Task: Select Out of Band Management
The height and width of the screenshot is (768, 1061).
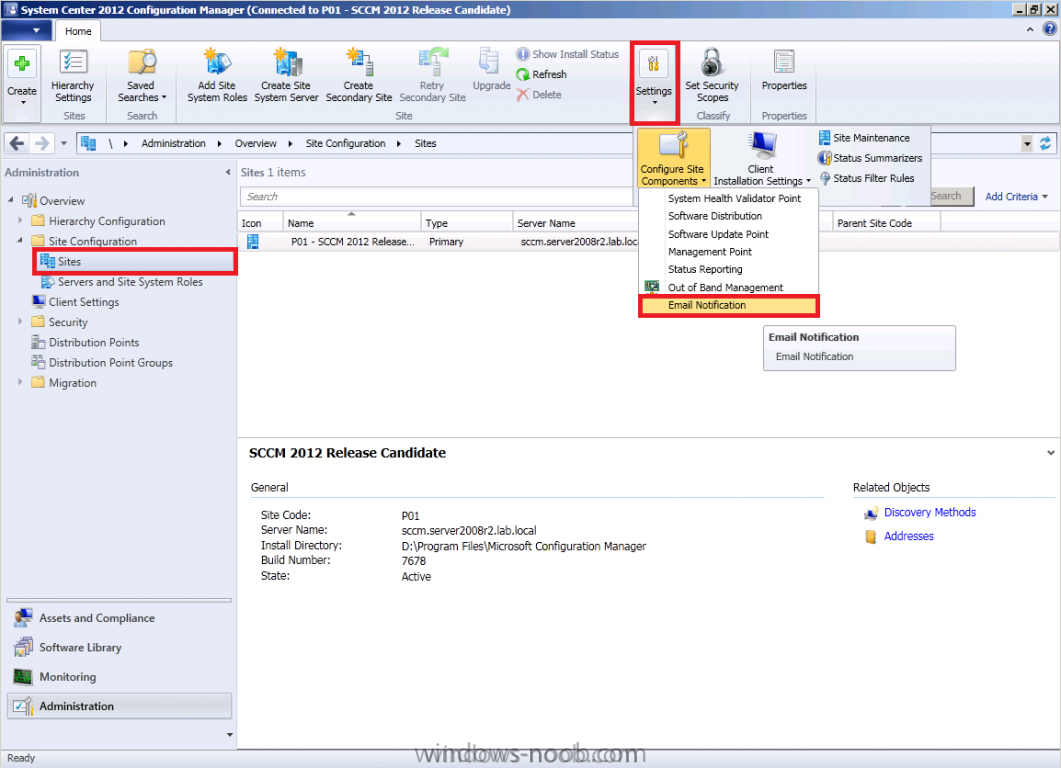Action: 729,288
